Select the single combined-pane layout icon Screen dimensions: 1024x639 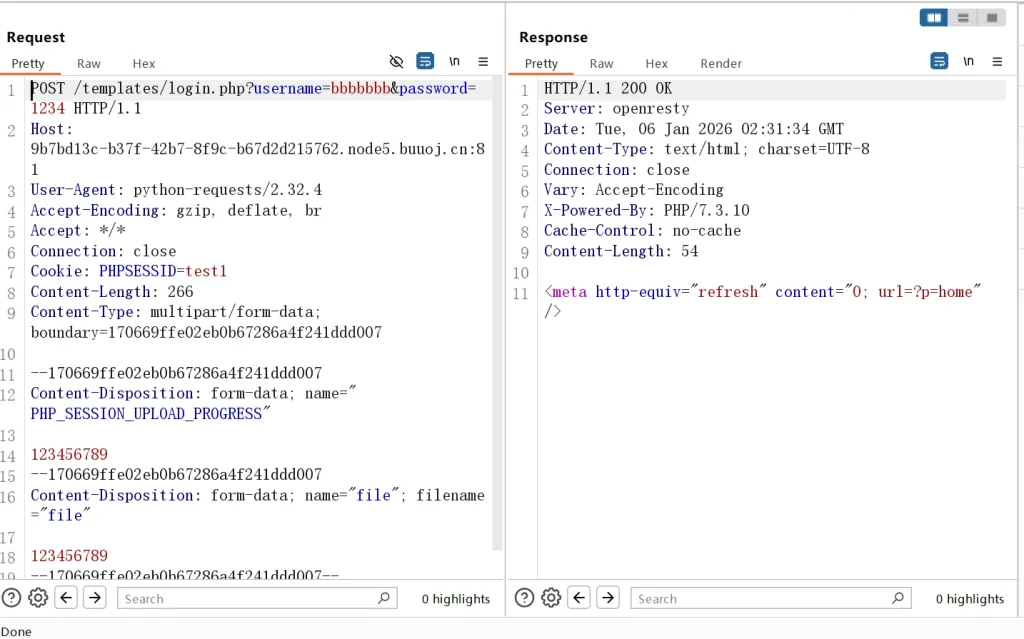991,18
